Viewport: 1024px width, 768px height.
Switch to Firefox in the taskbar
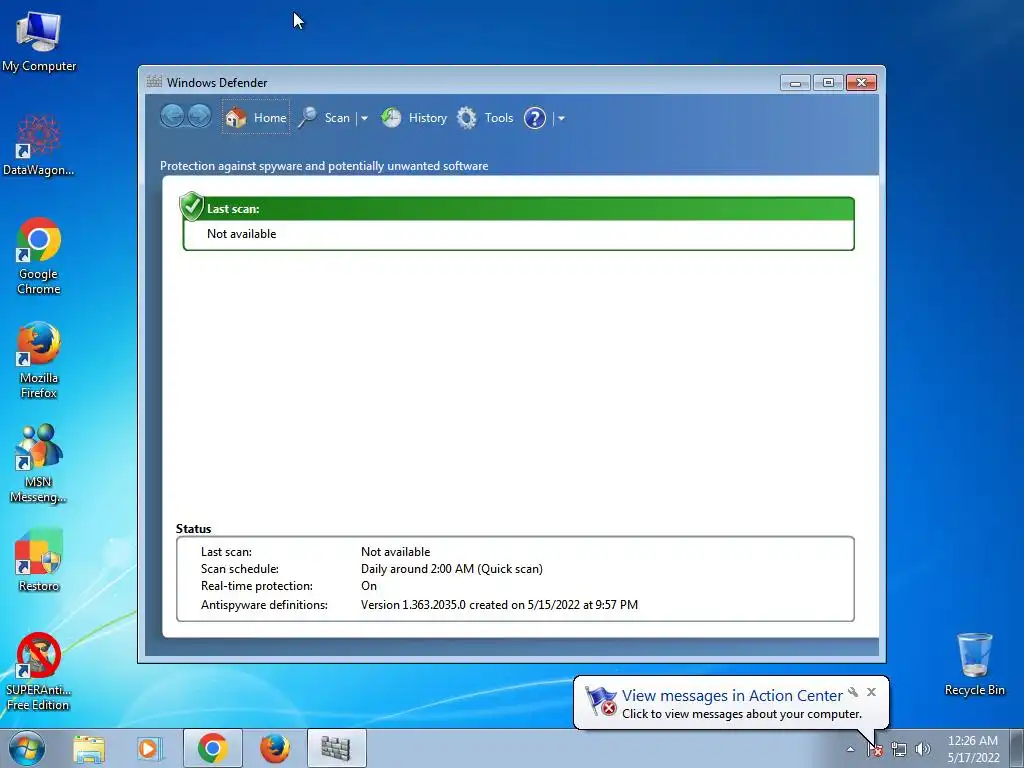[x=275, y=748]
